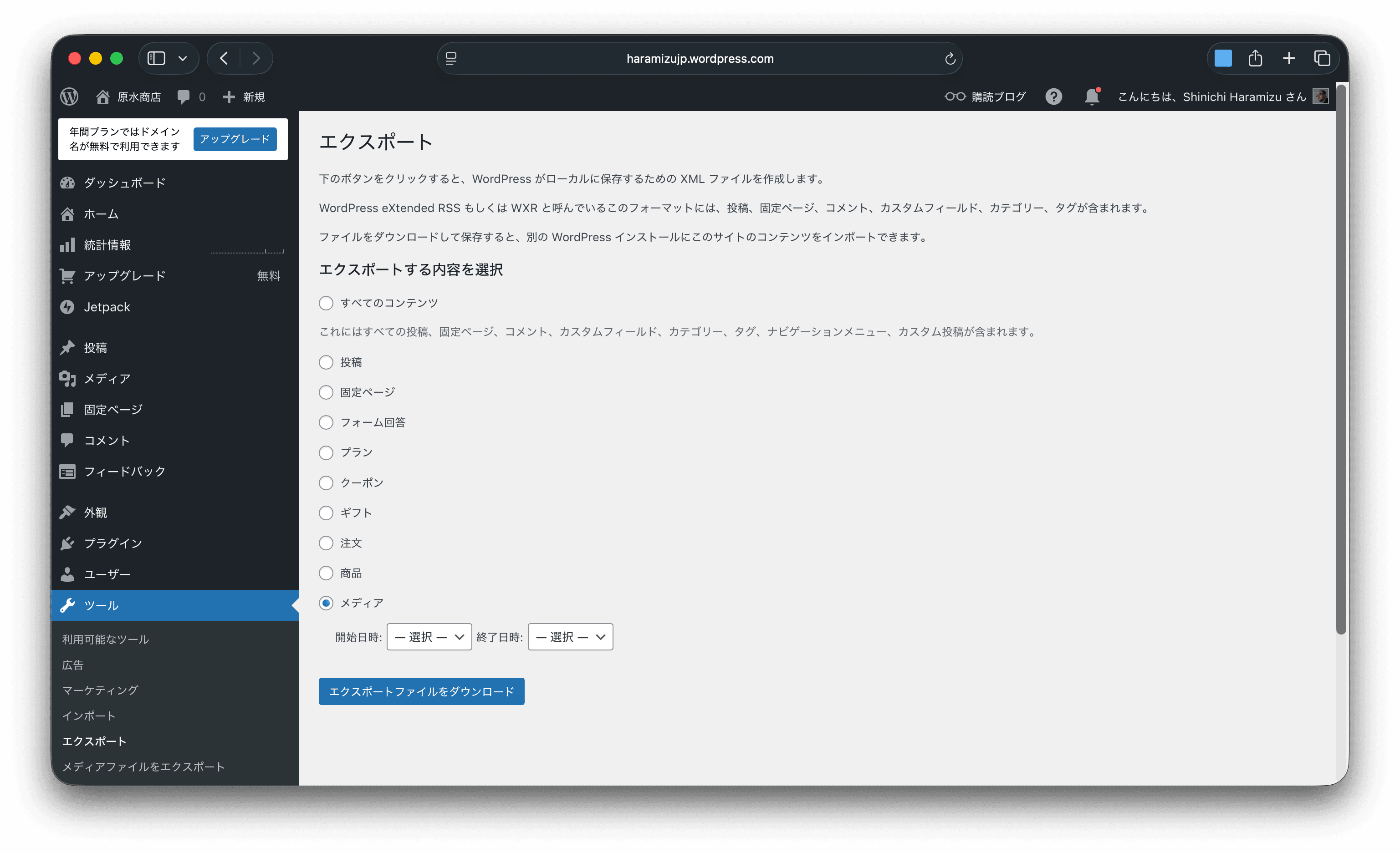Open the 終了日時 date dropdown
The height and width of the screenshot is (853, 1400).
point(570,637)
